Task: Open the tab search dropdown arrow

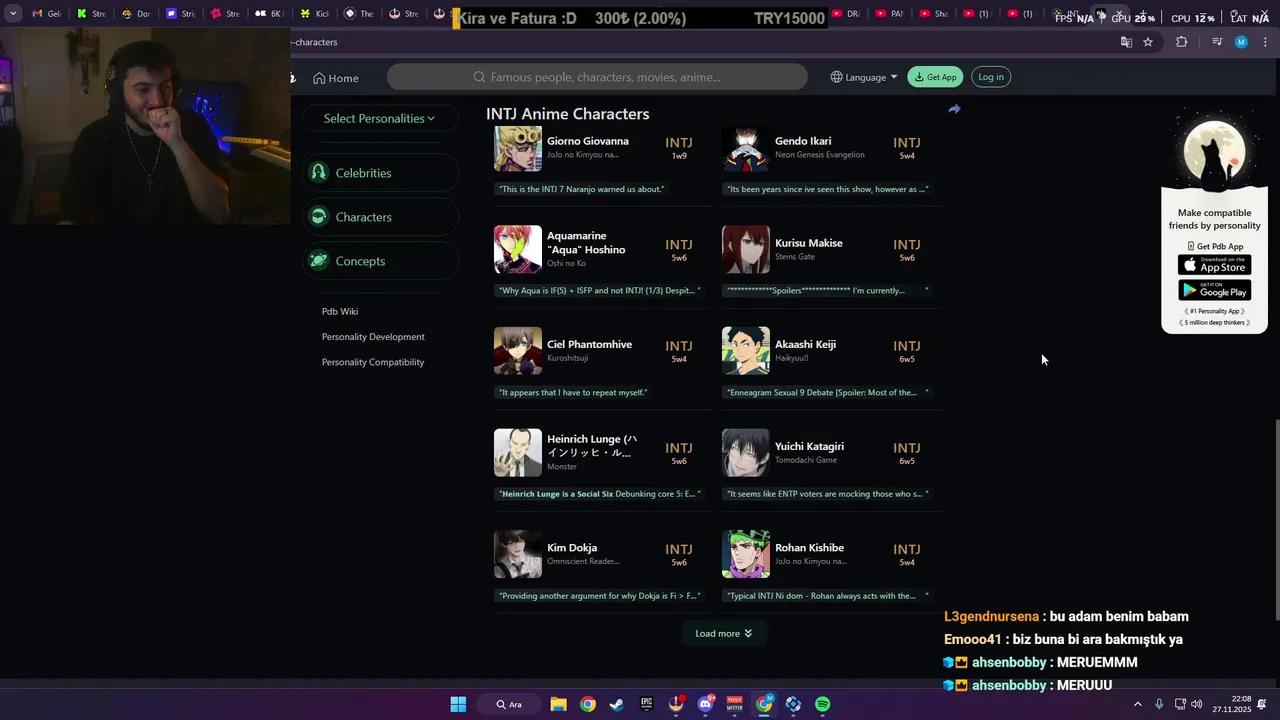Action: click(x=13, y=14)
